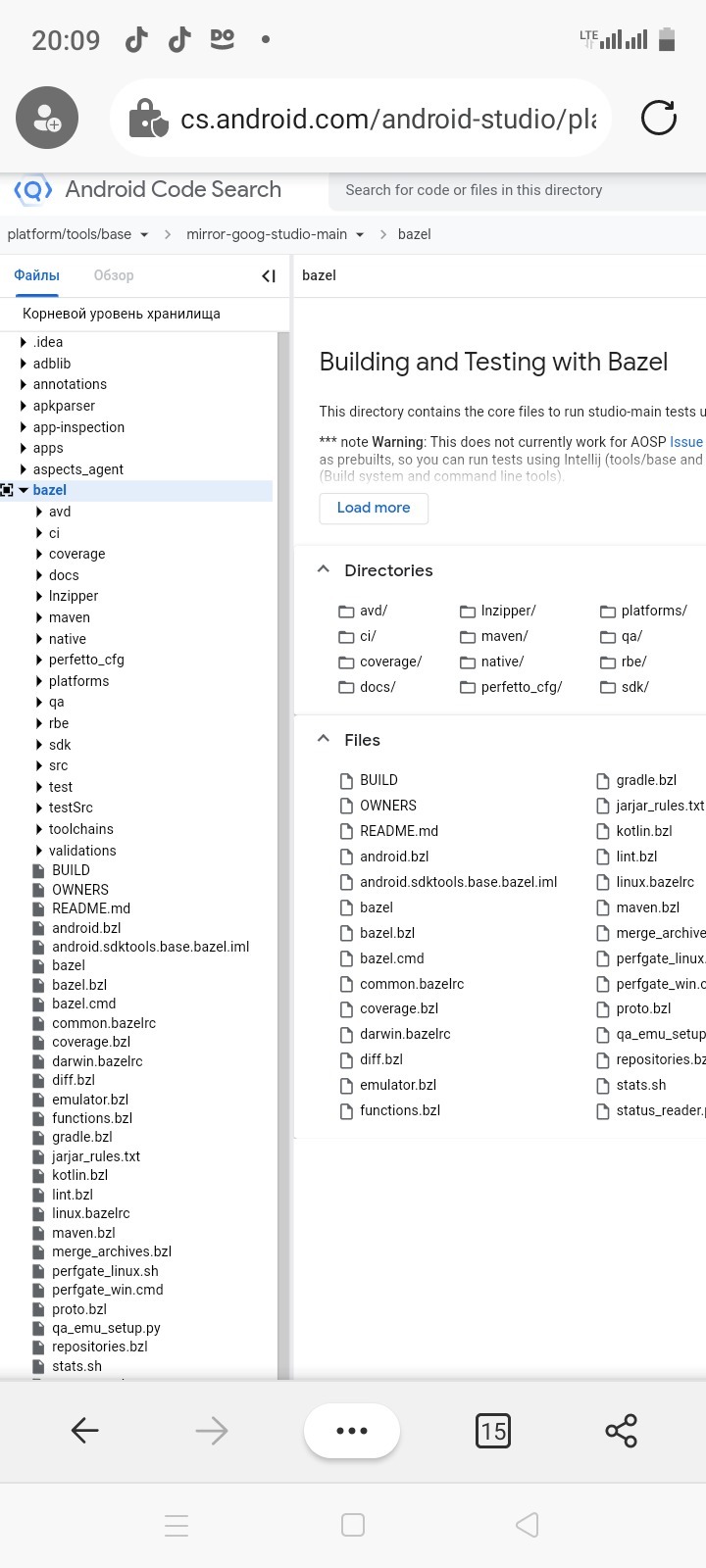Open the perfetto_cfg/ directory link
The height and width of the screenshot is (1568, 706).
click(521, 687)
